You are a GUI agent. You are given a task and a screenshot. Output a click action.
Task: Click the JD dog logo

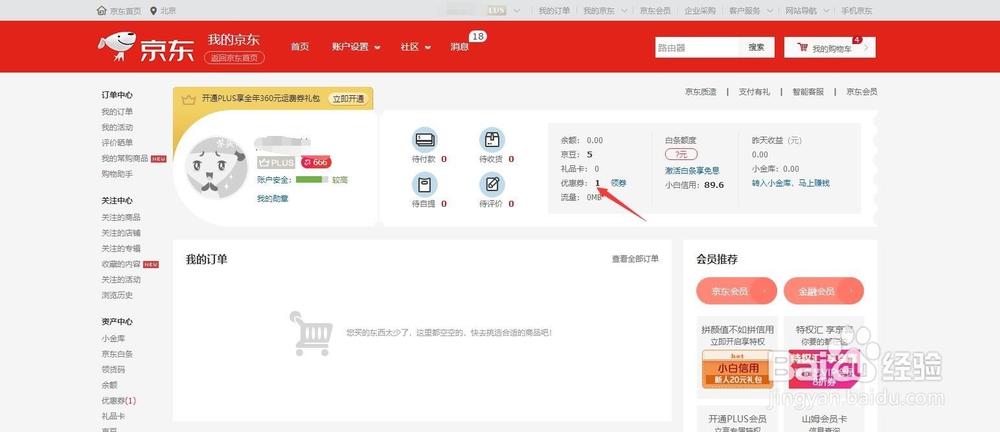click(x=117, y=47)
